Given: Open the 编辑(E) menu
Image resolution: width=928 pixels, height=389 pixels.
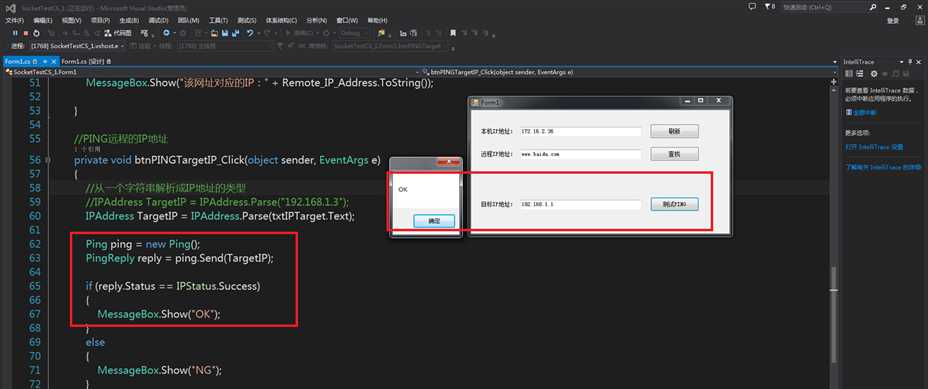Looking at the screenshot, I should [x=43, y=20].
